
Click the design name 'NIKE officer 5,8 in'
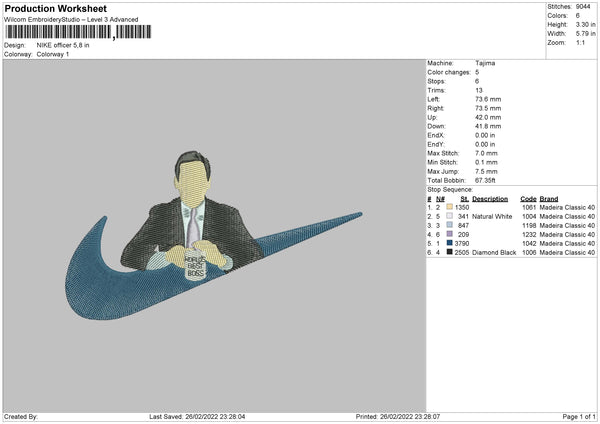(x=63, y=45)
